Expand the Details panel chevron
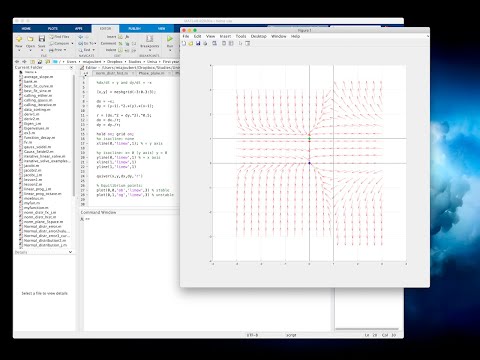 pyautogui.click(x=70, y=252)
